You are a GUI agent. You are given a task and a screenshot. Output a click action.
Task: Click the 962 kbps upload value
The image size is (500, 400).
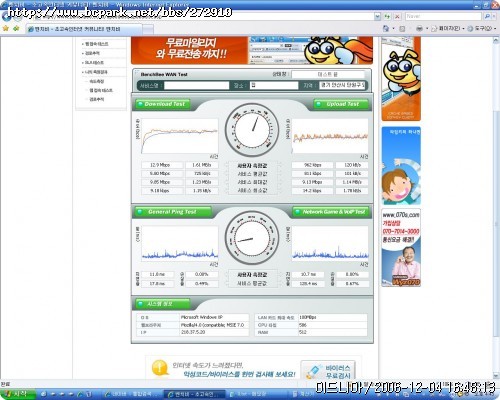312,165
